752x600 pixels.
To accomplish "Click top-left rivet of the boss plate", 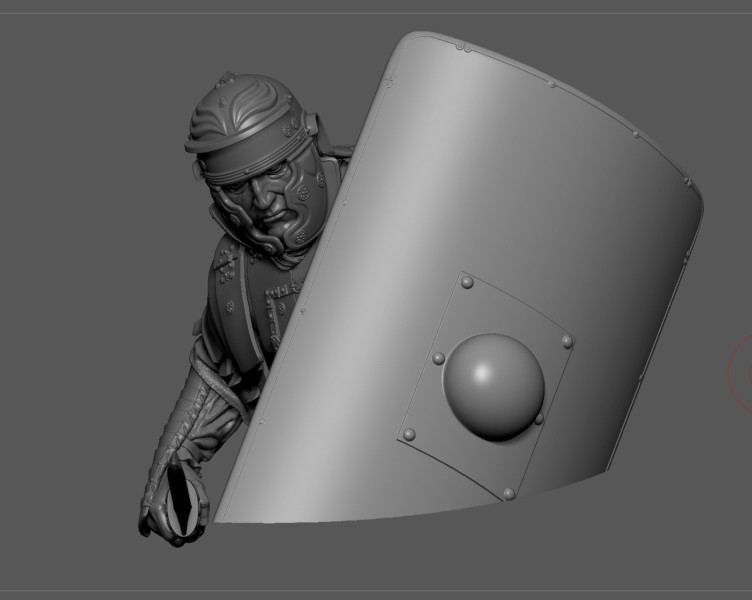I will (x=466, y=284).
